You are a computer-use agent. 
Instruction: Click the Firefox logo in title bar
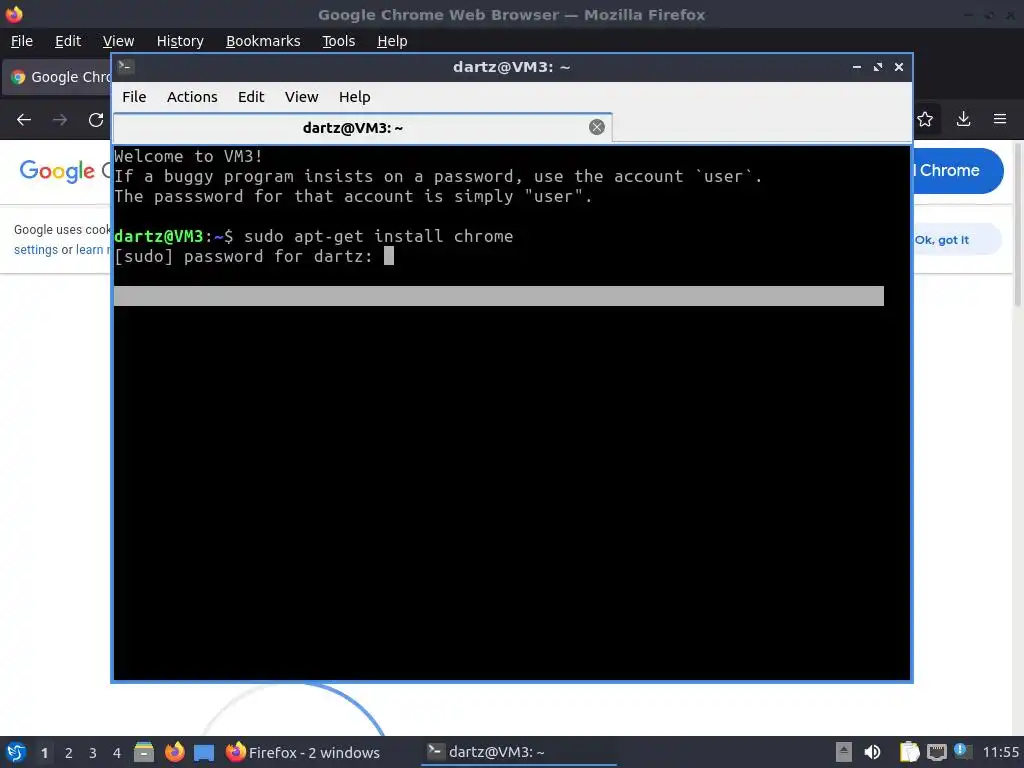tap(14, 14)
